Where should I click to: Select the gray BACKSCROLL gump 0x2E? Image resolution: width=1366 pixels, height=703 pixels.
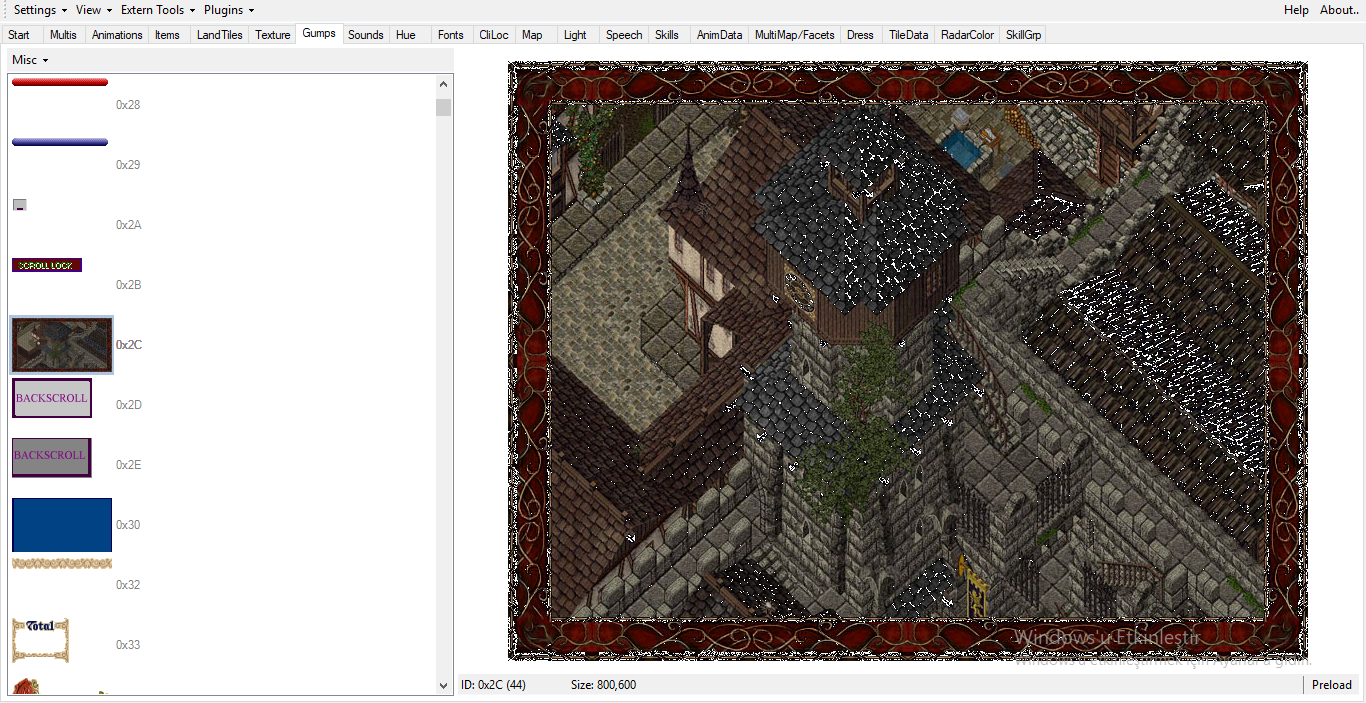click(x=51, y=457)
